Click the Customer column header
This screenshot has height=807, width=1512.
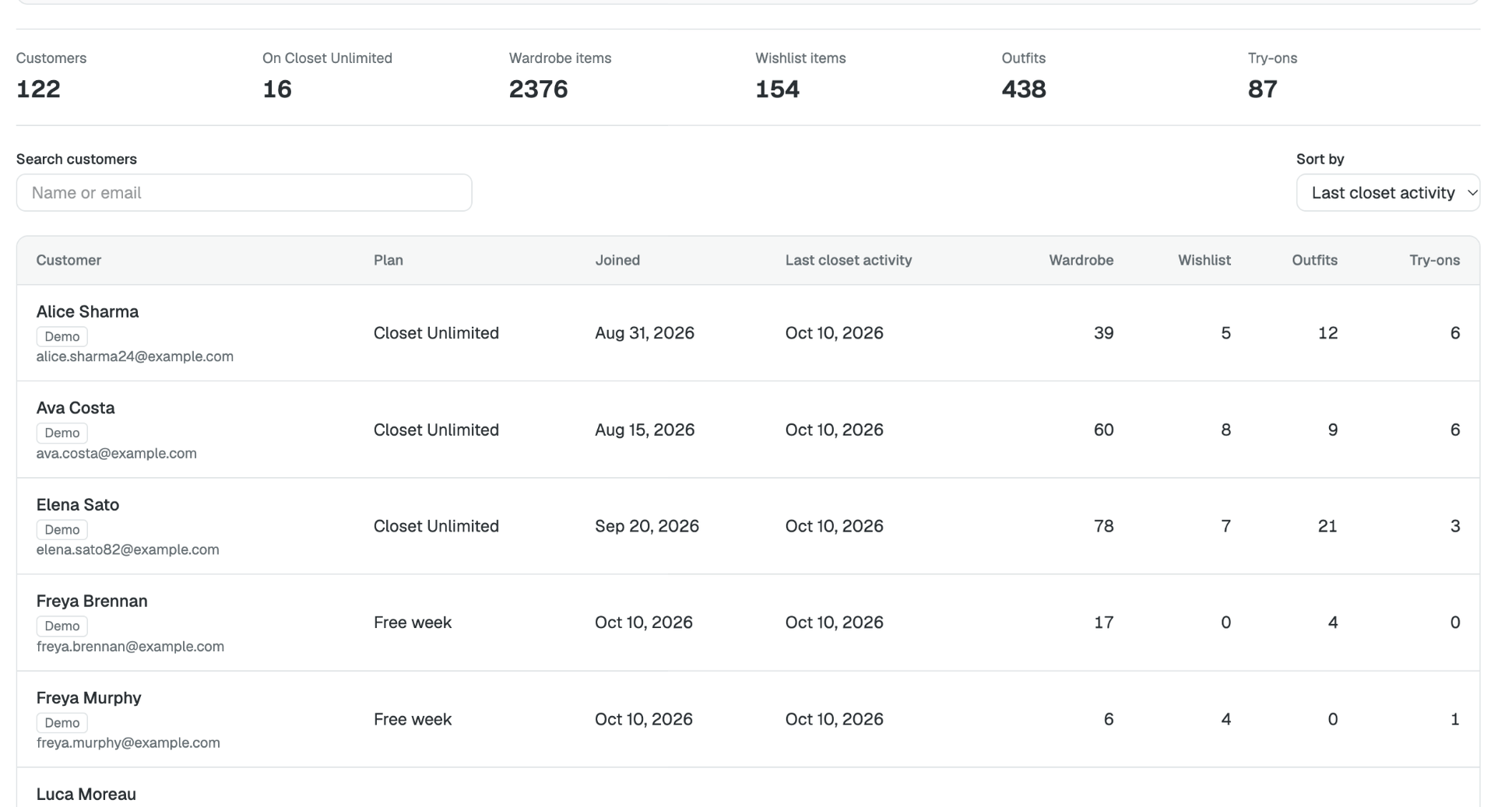coord(69,260)
